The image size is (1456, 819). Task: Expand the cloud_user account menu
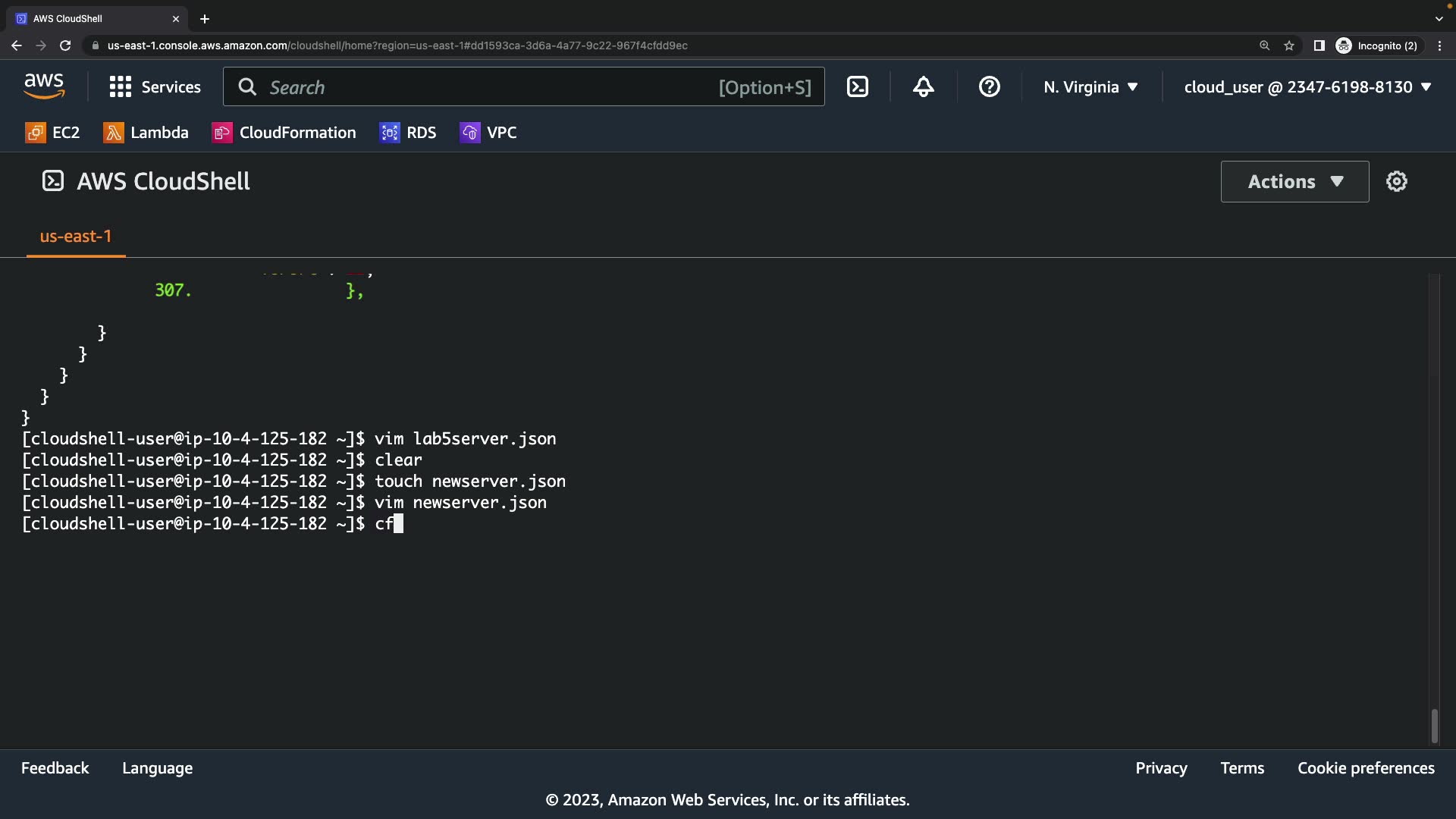(1307, 87)
